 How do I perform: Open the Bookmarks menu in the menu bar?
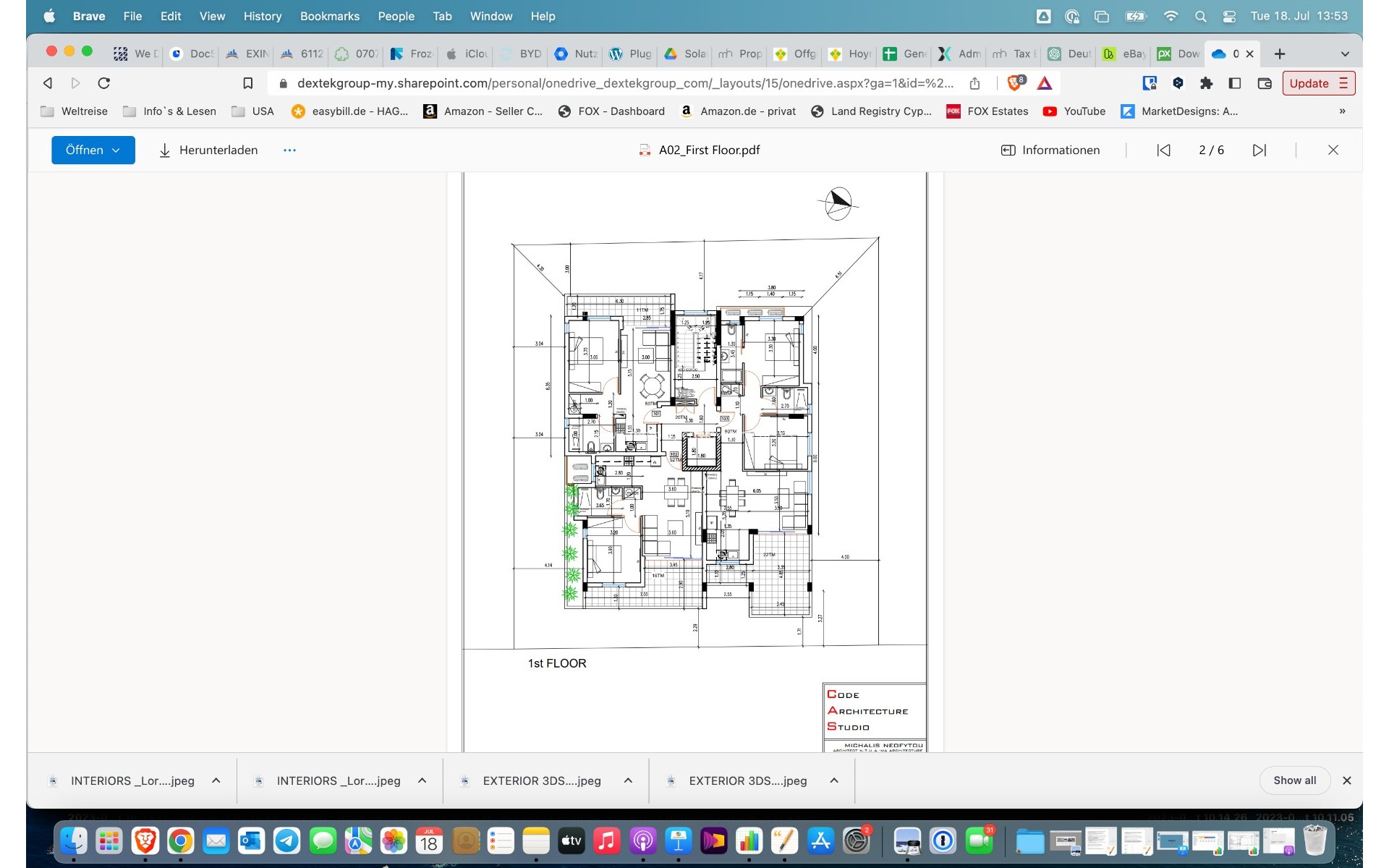(330, 16)
